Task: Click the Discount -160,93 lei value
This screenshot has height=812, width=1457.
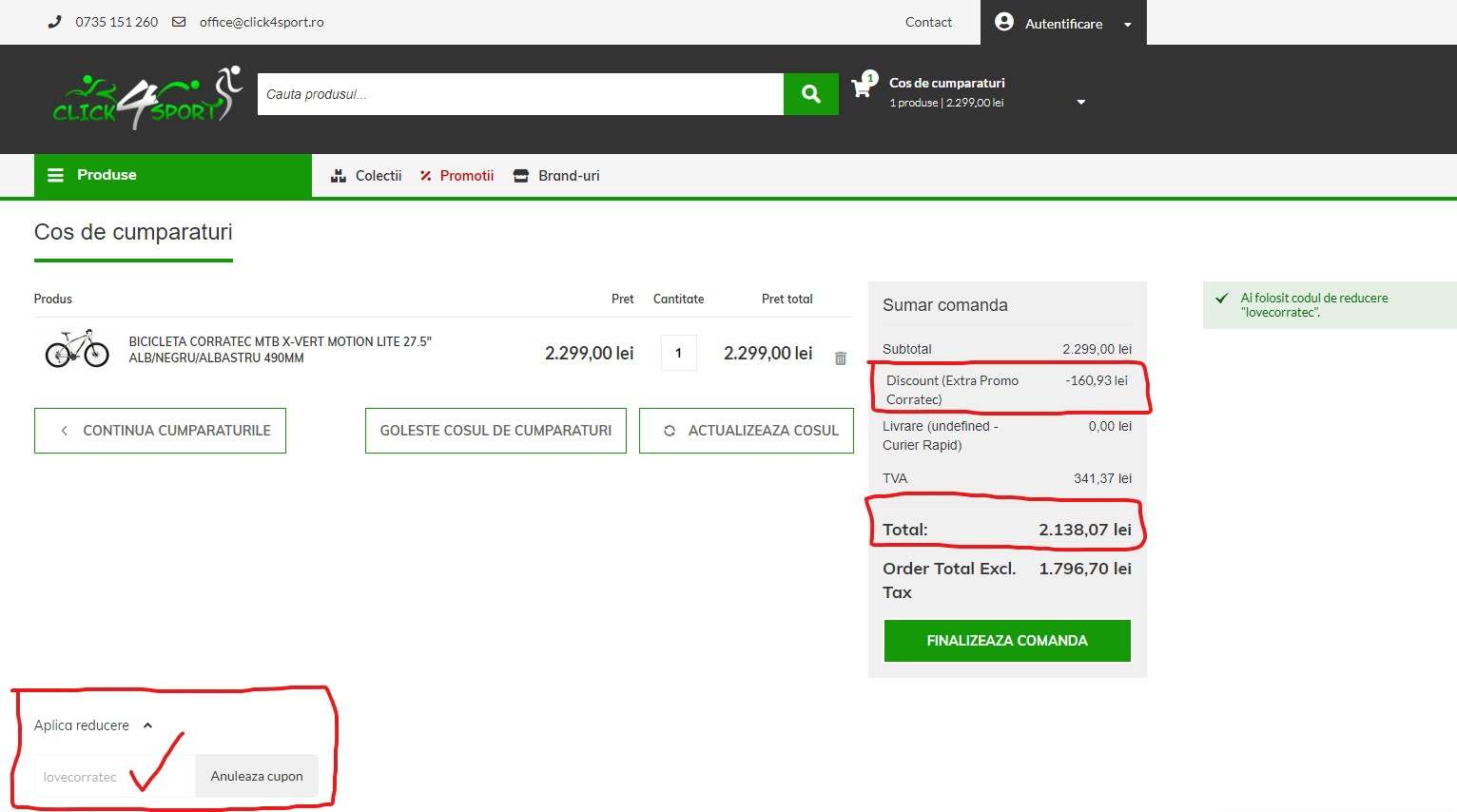Action: coord(1097,380)
